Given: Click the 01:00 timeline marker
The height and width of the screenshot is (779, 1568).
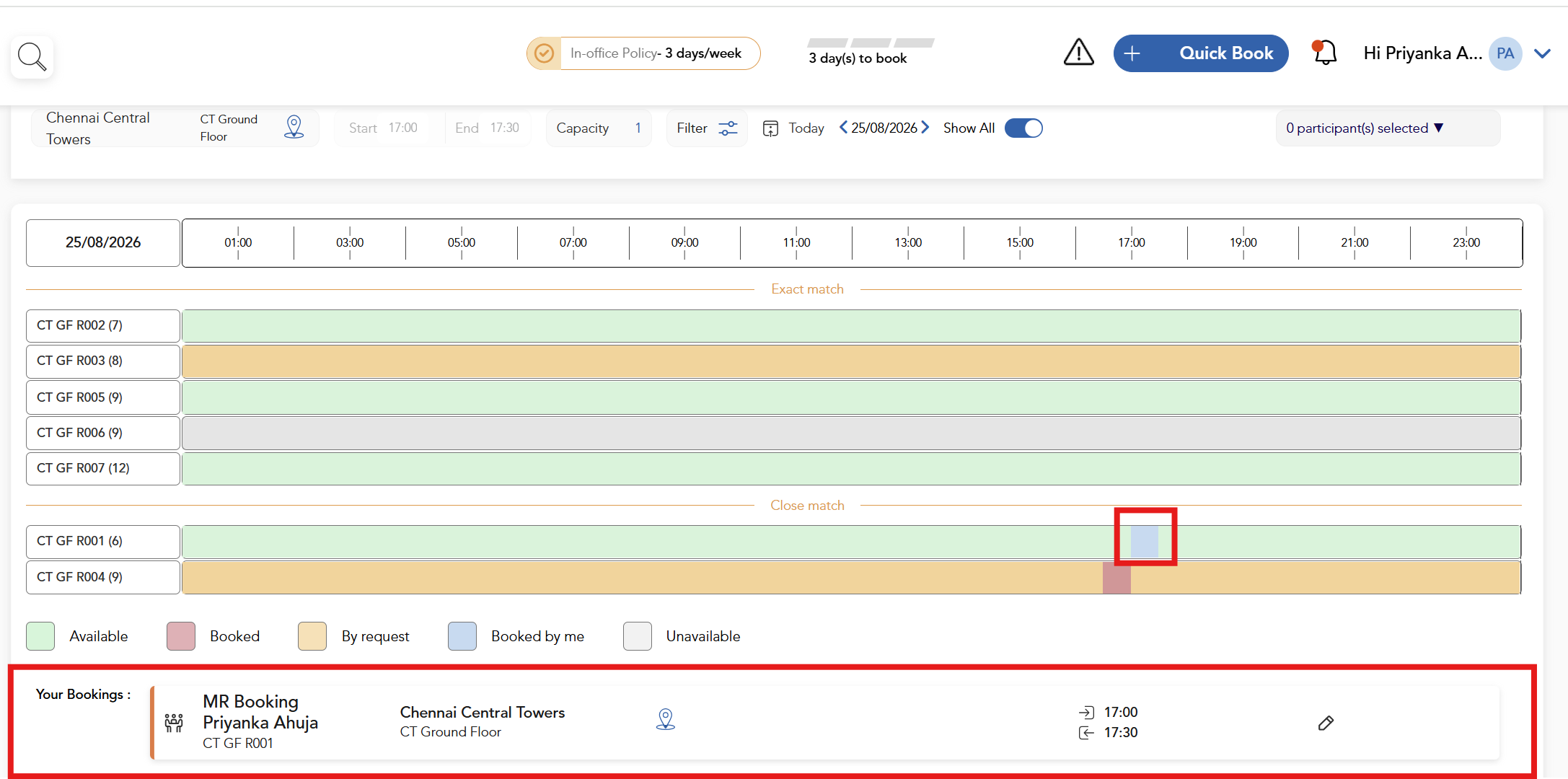Looking at the screenshot, I should pyautogui.click(x=238, y=242).
